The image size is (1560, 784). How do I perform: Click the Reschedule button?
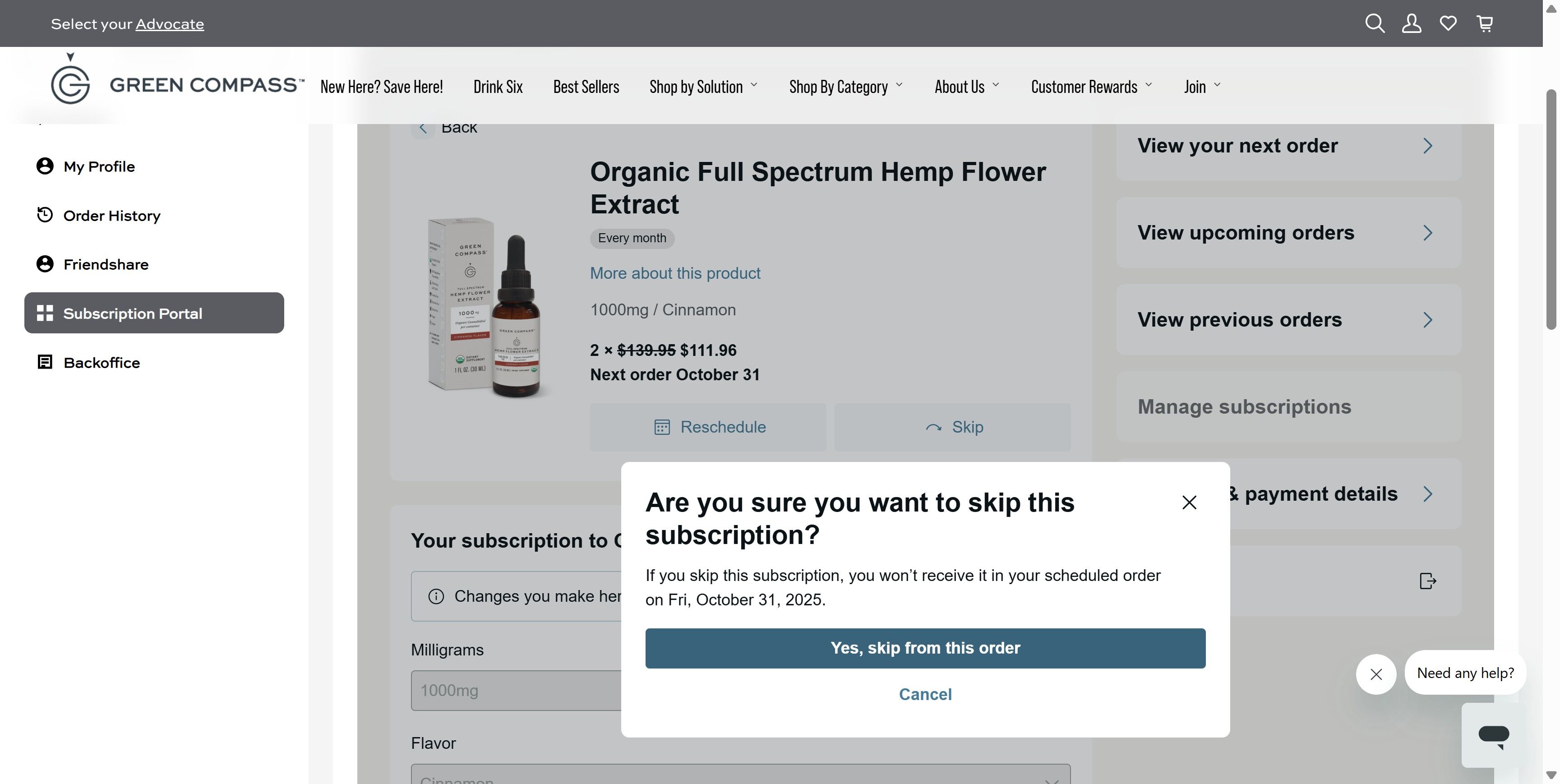[708, 428]
